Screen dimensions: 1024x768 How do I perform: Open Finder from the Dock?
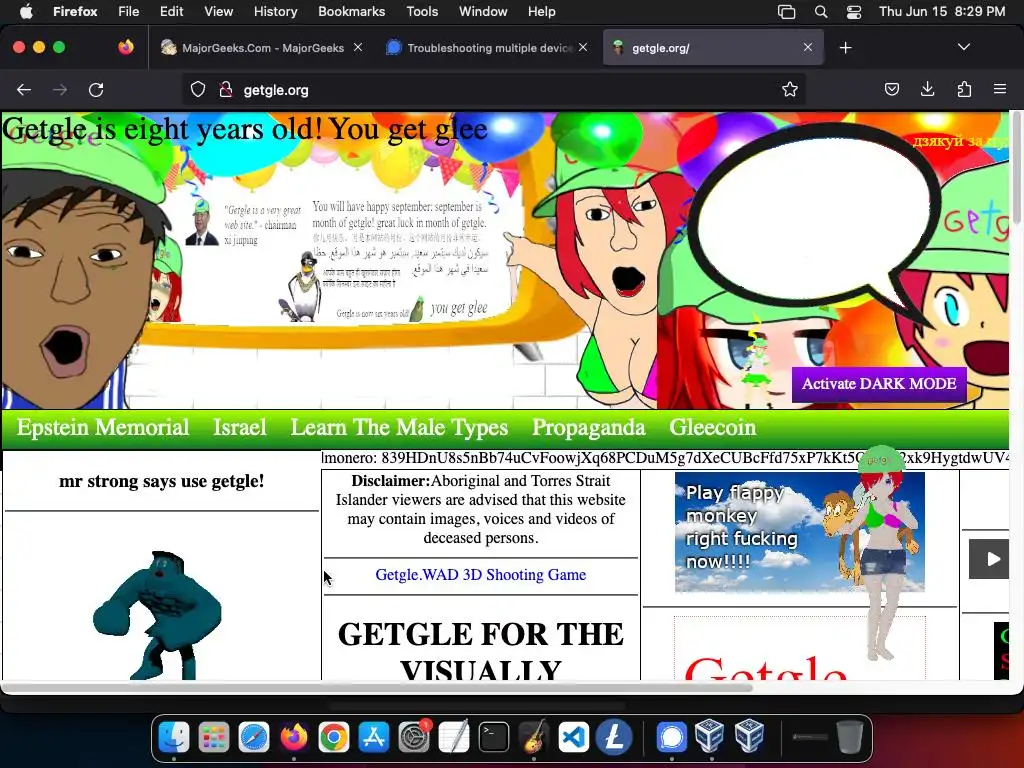coord(174,737)
